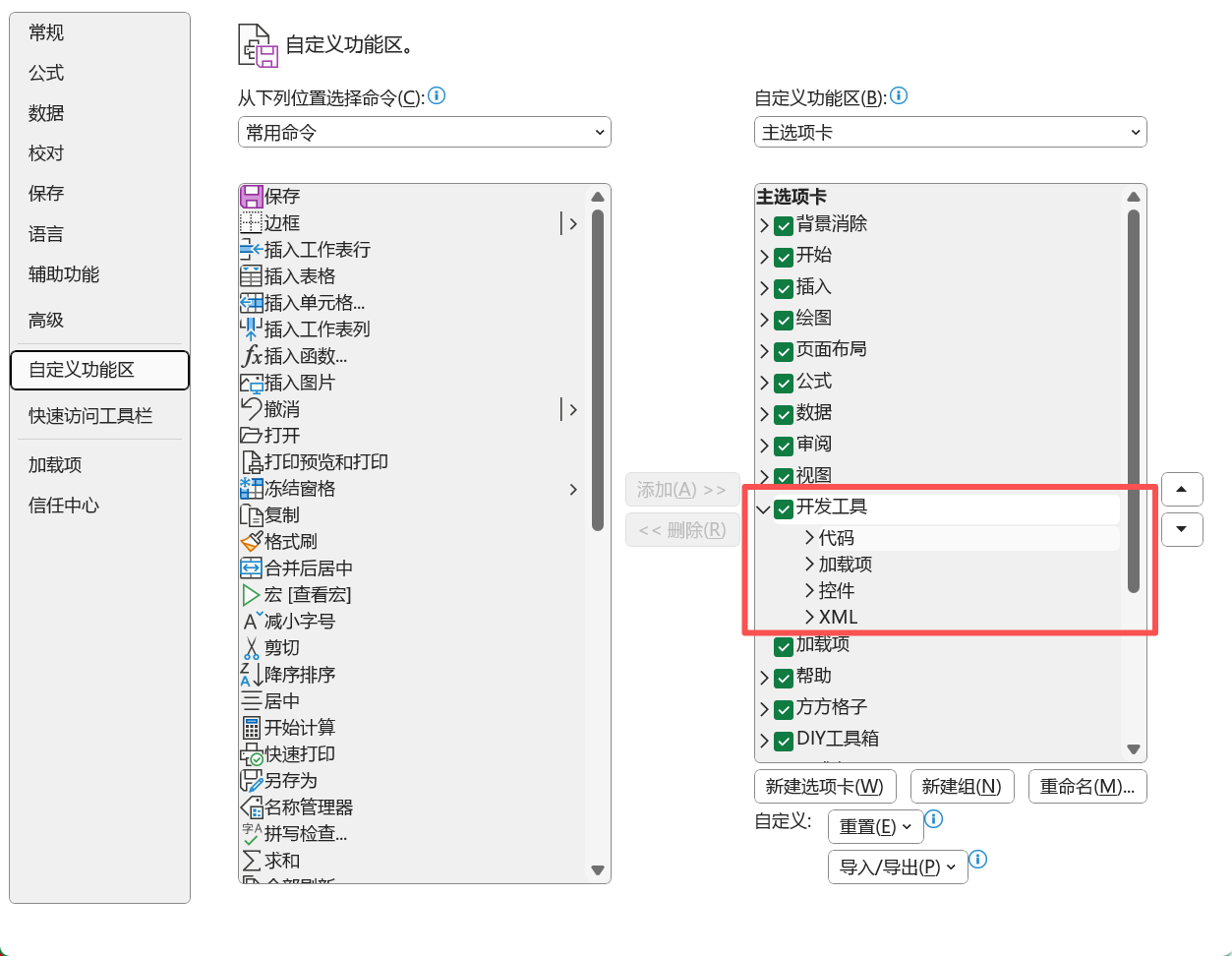The image size is (1232, 956).
Task: Open the 信任中心 category
Action: click(x=64, y=506)
